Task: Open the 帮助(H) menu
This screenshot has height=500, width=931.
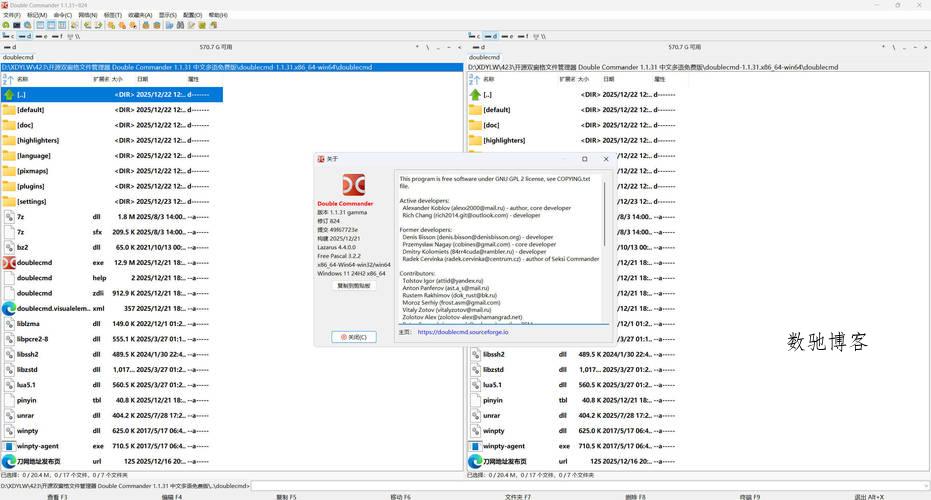Action: pyautogui.click(x=218, y=15)
